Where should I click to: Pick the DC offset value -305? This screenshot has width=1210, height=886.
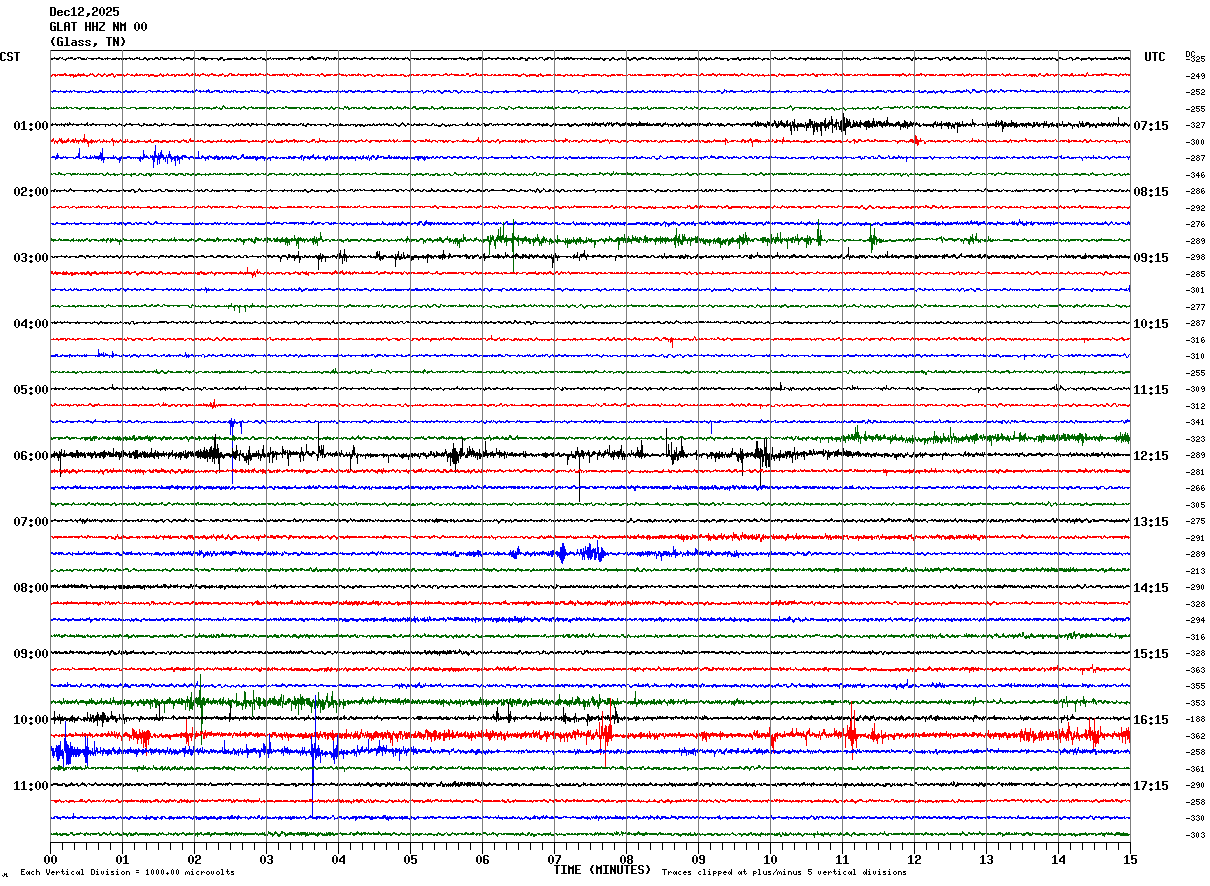(1195, 505)
